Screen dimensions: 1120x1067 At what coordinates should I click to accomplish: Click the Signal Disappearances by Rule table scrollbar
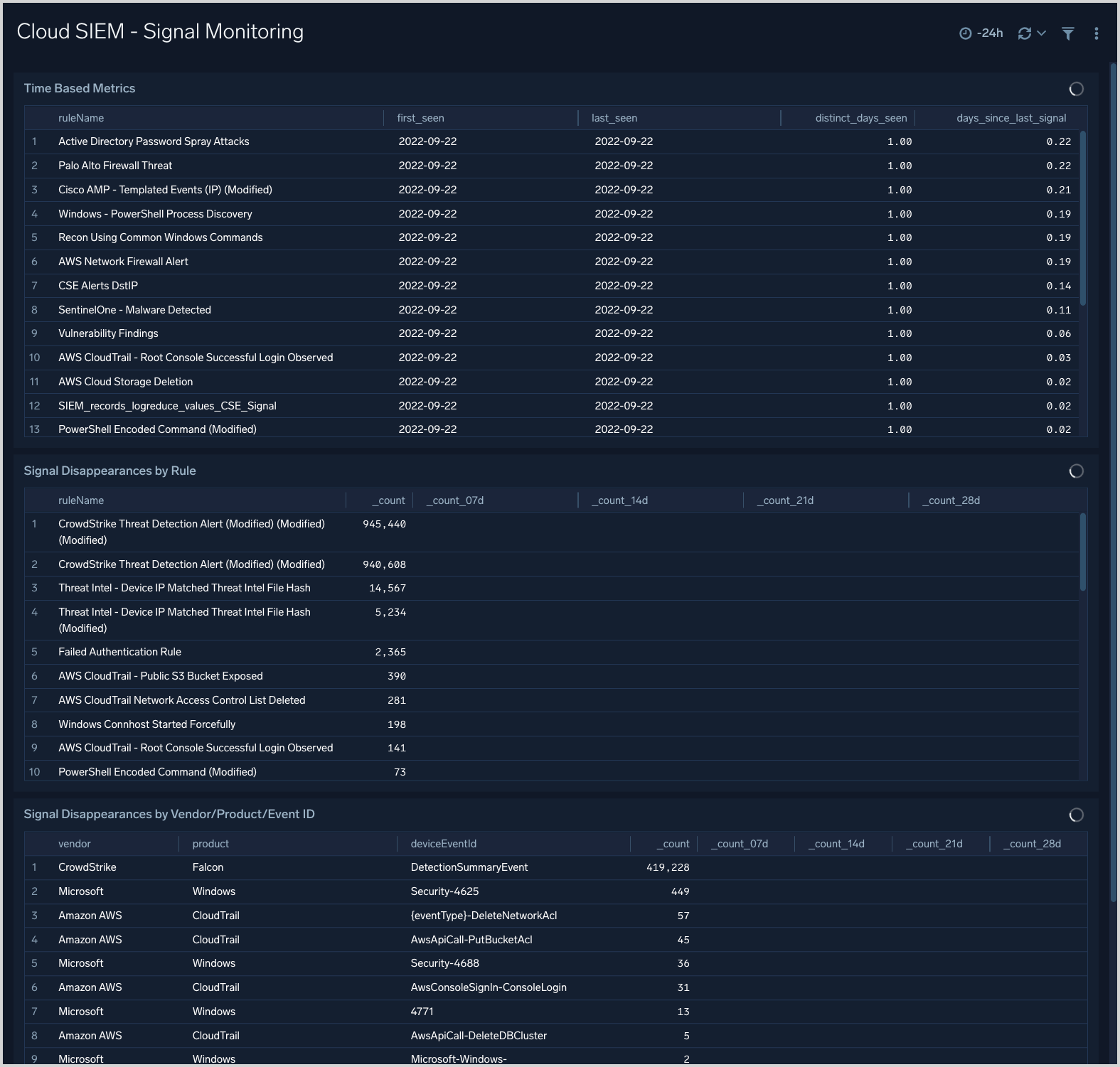(1083, 552)
